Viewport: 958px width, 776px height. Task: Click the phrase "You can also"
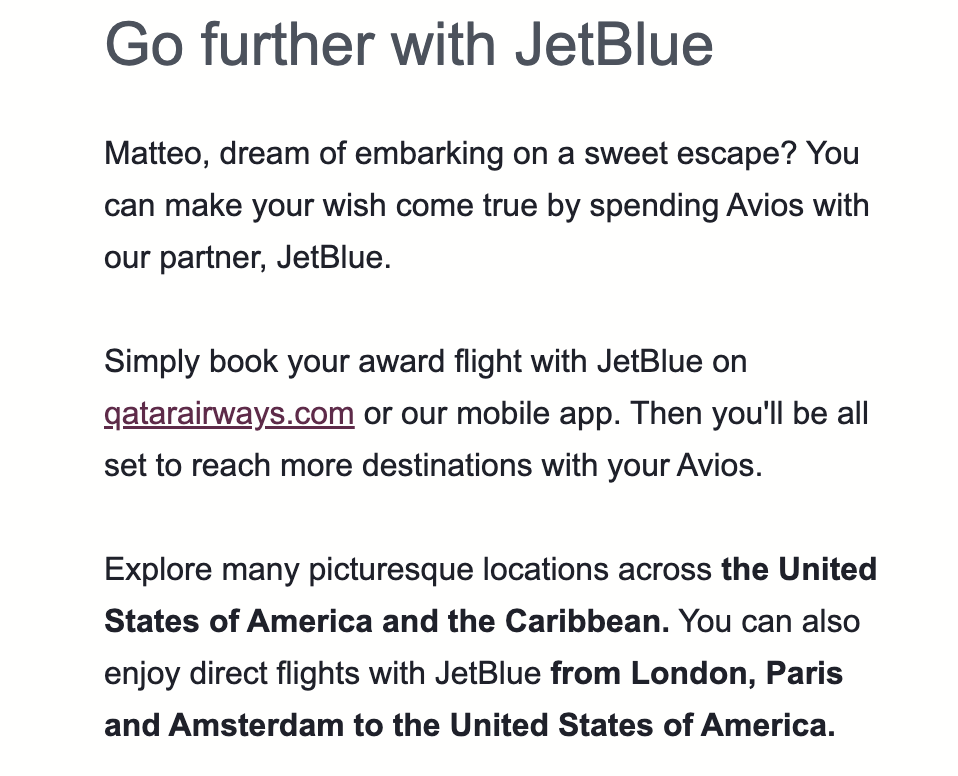pyautogui.click(x=769, y=622)
